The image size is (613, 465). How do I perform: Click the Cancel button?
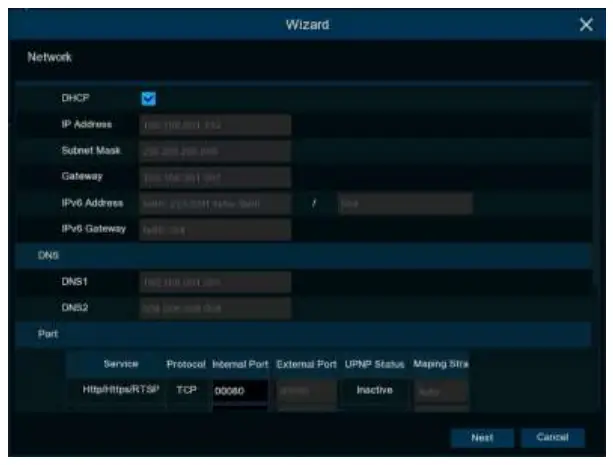(x=553, y=438)
